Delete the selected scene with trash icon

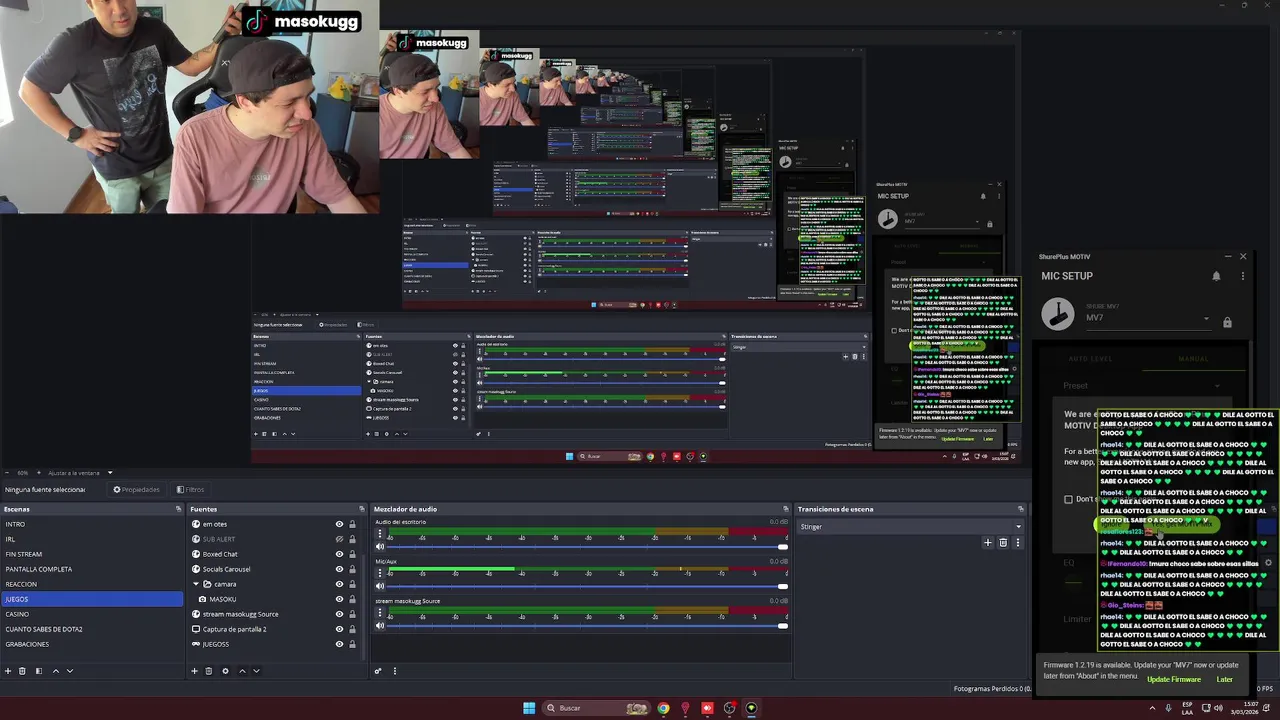(22, 671)
